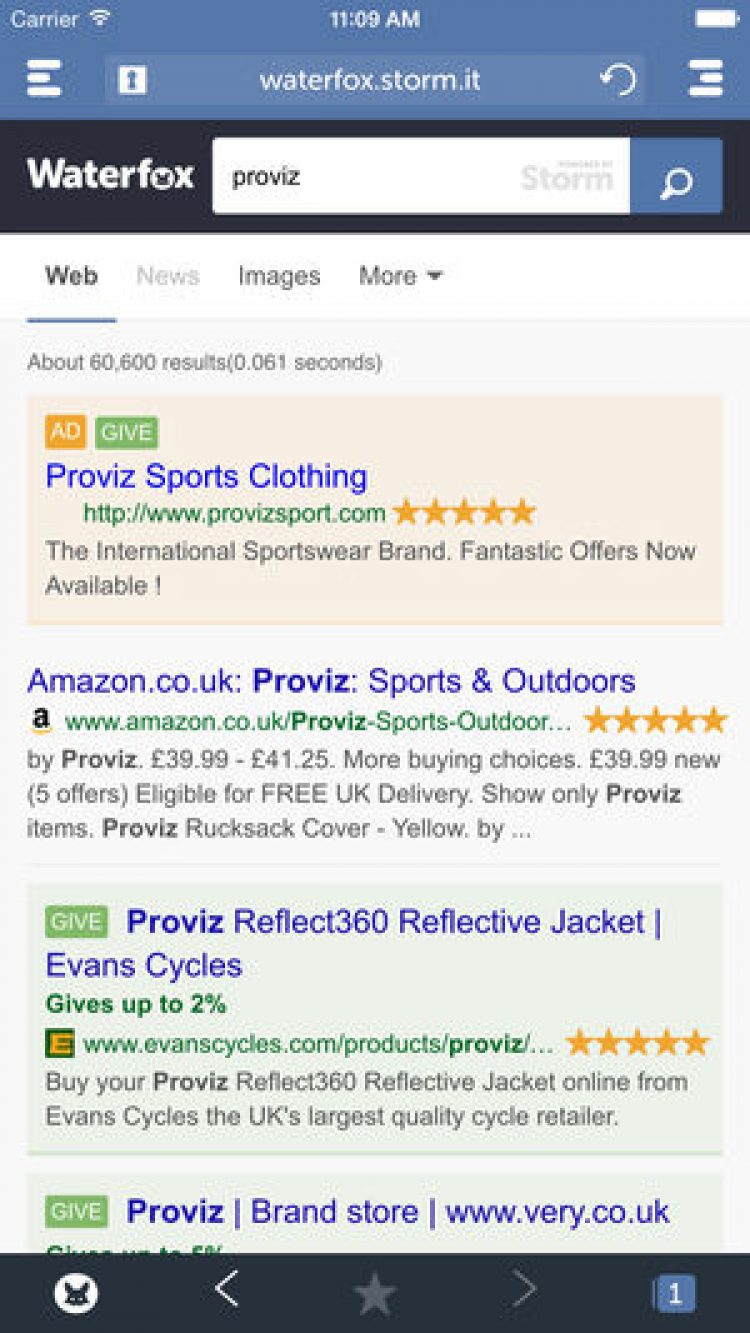
Task: Tap the share icon in address bar
Action: (132, 80)
